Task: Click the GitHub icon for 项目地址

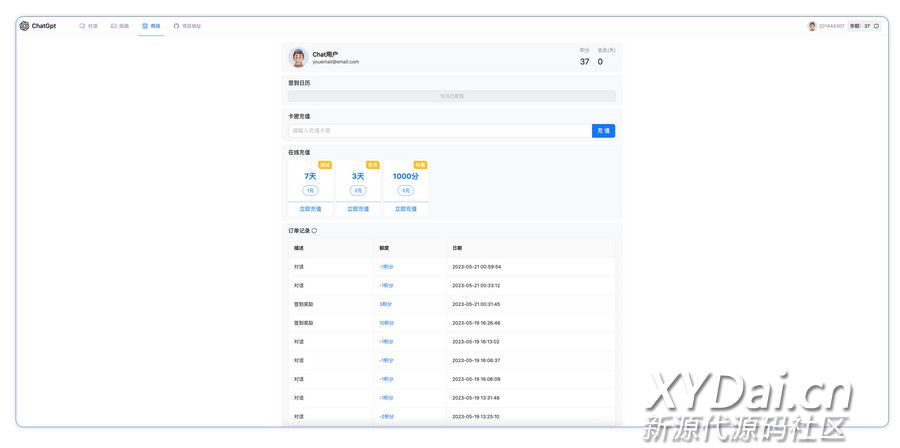Action: (x=176, y=26)
